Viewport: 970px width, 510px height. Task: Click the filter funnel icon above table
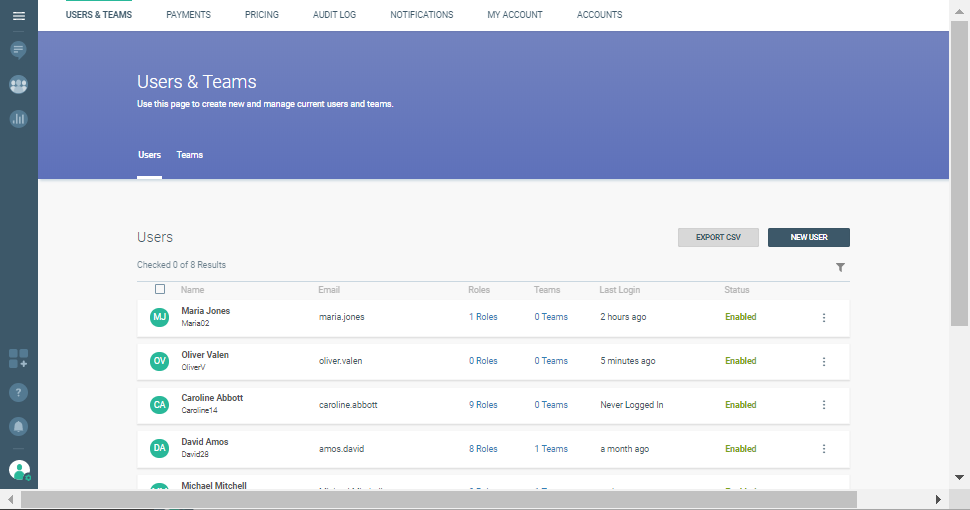pos(840,267)
